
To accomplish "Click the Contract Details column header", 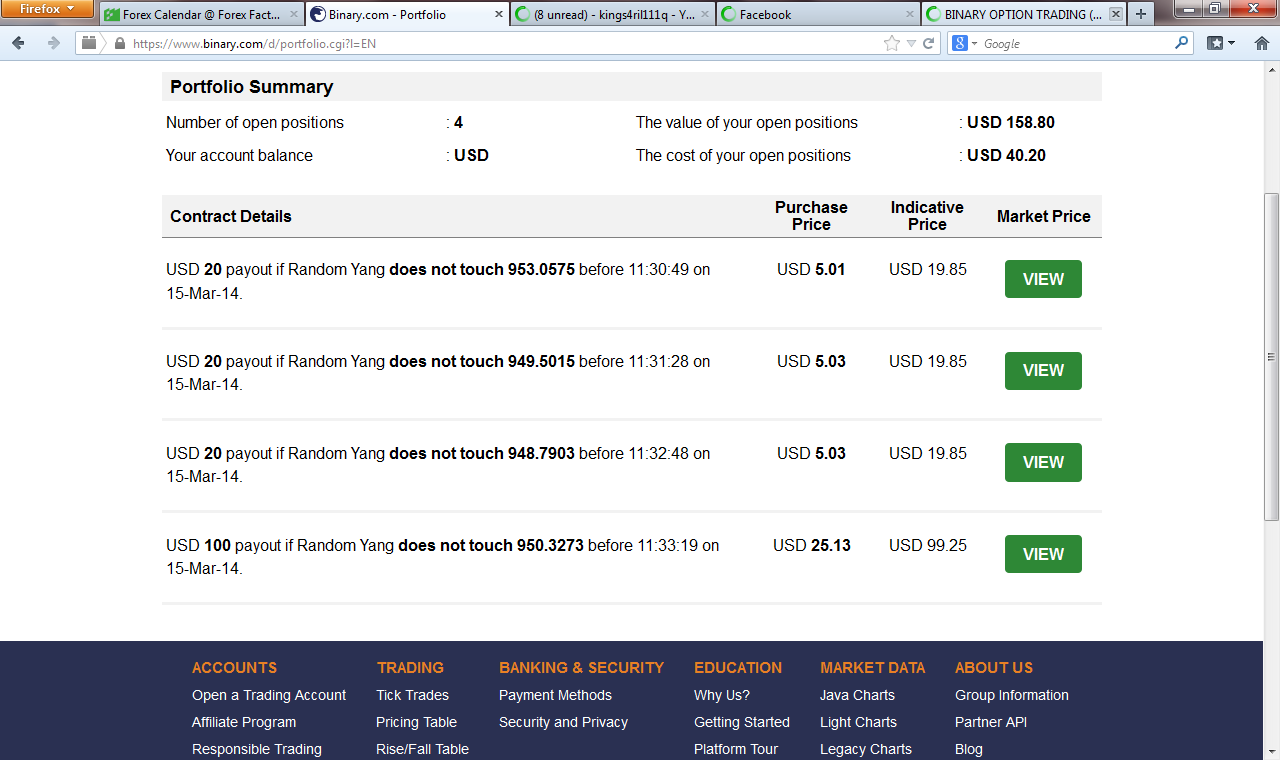I will tap(231, 216).
